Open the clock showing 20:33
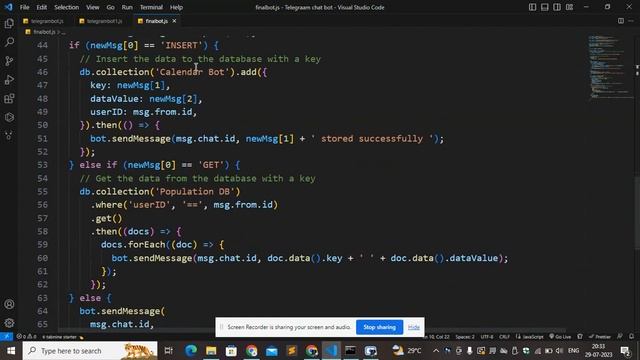Image resolution: width=640 pixels, height=360 pixels. [598, 351]
